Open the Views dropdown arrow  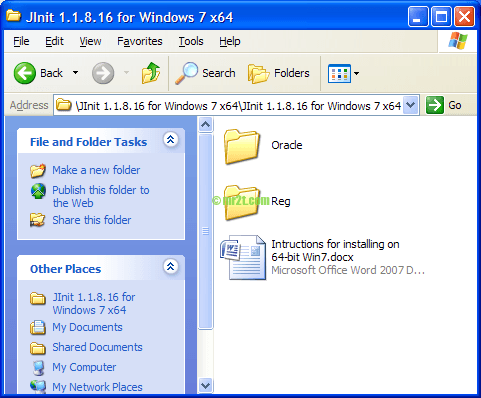356,73
